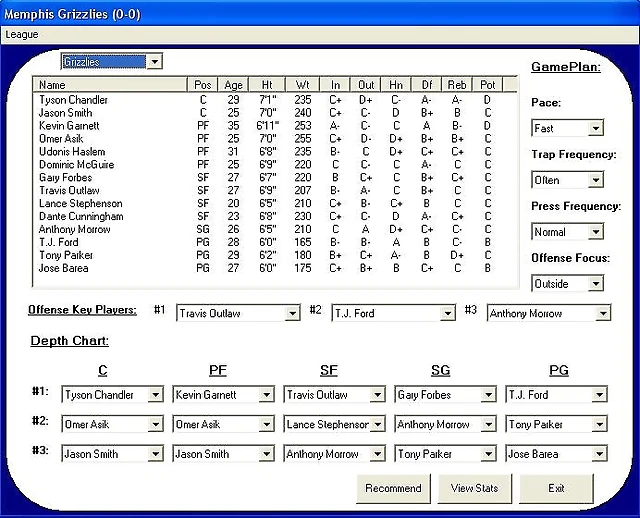Select Lance Stephenson row in roster
Screen dimensions: 640x518
(x=274, y=203)
